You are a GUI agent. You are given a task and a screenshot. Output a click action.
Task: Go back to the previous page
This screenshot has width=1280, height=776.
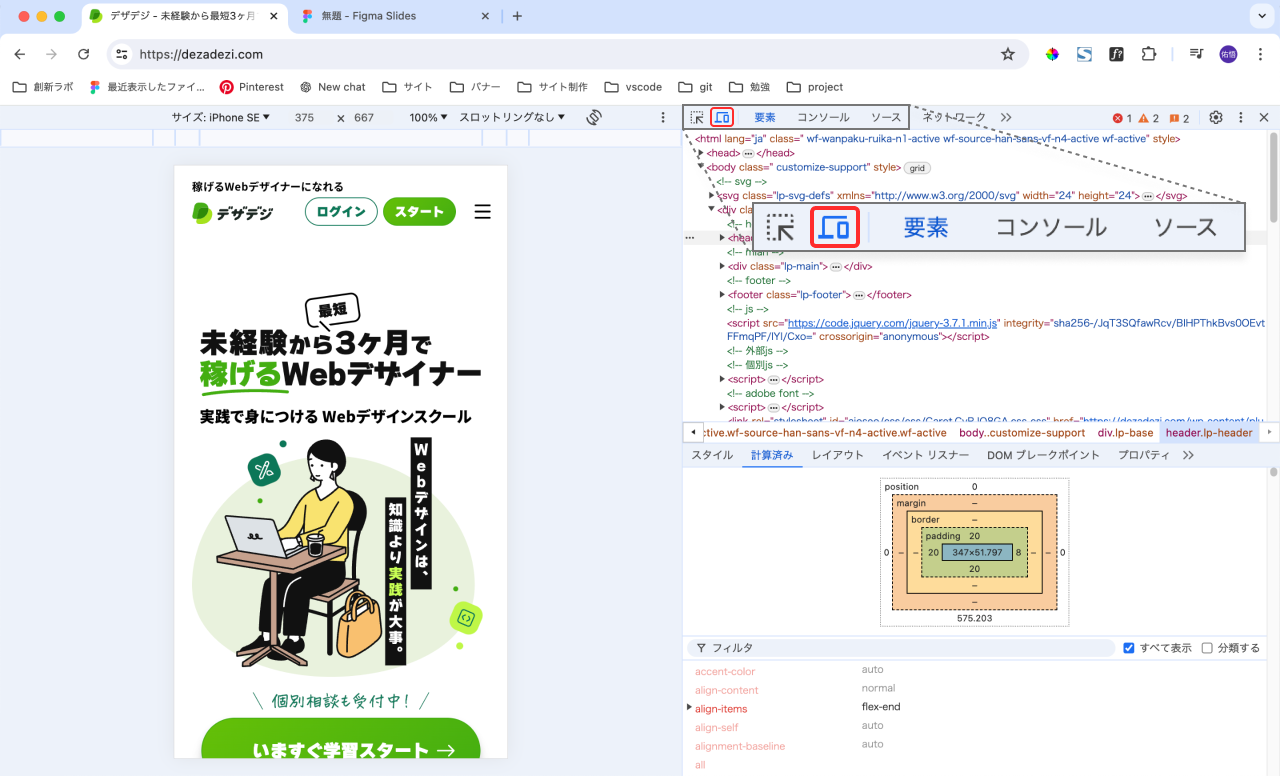[x=20, y=54]
